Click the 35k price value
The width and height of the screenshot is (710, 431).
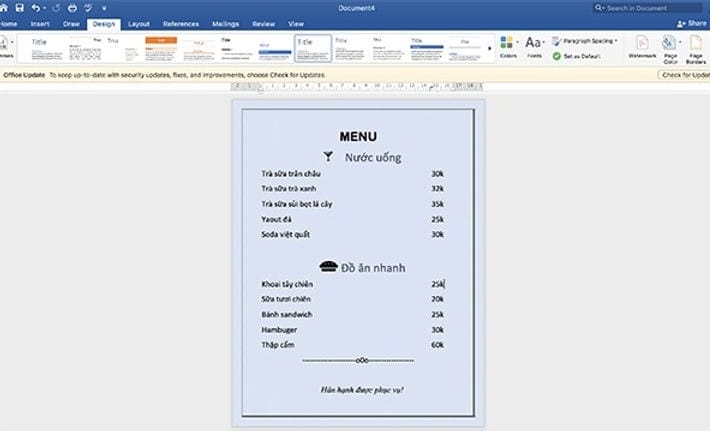pyautogui.click(x=437, y=204)
